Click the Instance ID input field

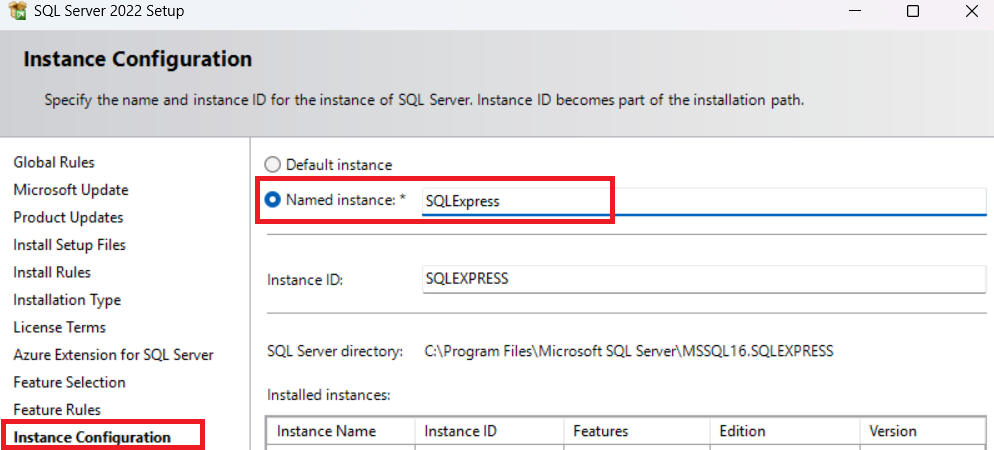point(704,280)
